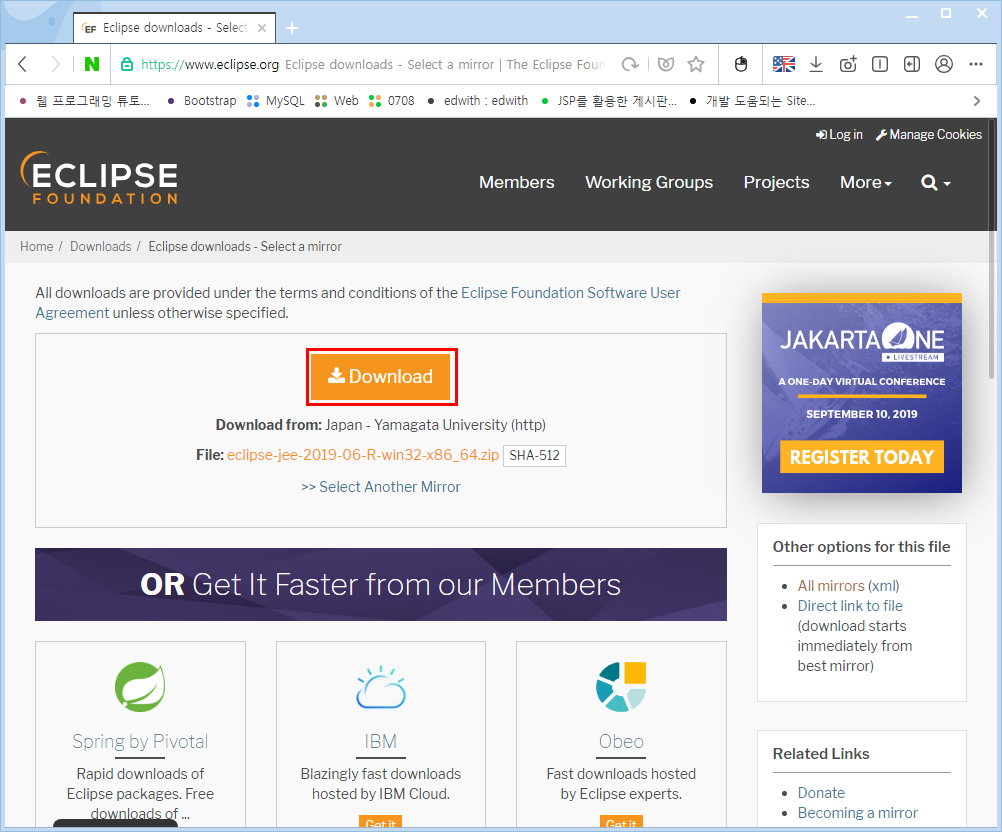Open a new tab with plus
1002x832 pixels.
[x=292, y=28]
